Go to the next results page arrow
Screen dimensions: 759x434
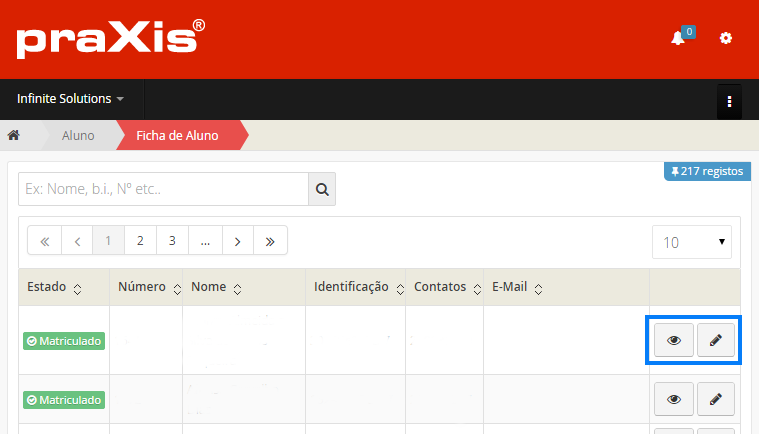click(x=237, y=240)
